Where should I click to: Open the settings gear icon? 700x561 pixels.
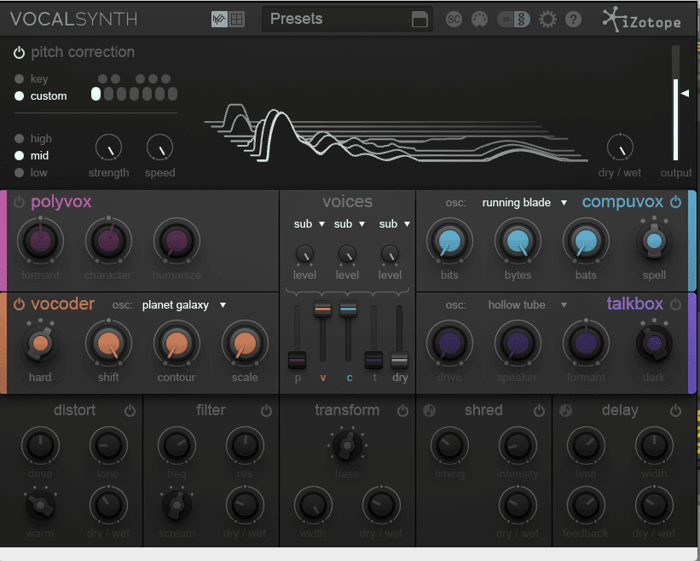(547, 19)
